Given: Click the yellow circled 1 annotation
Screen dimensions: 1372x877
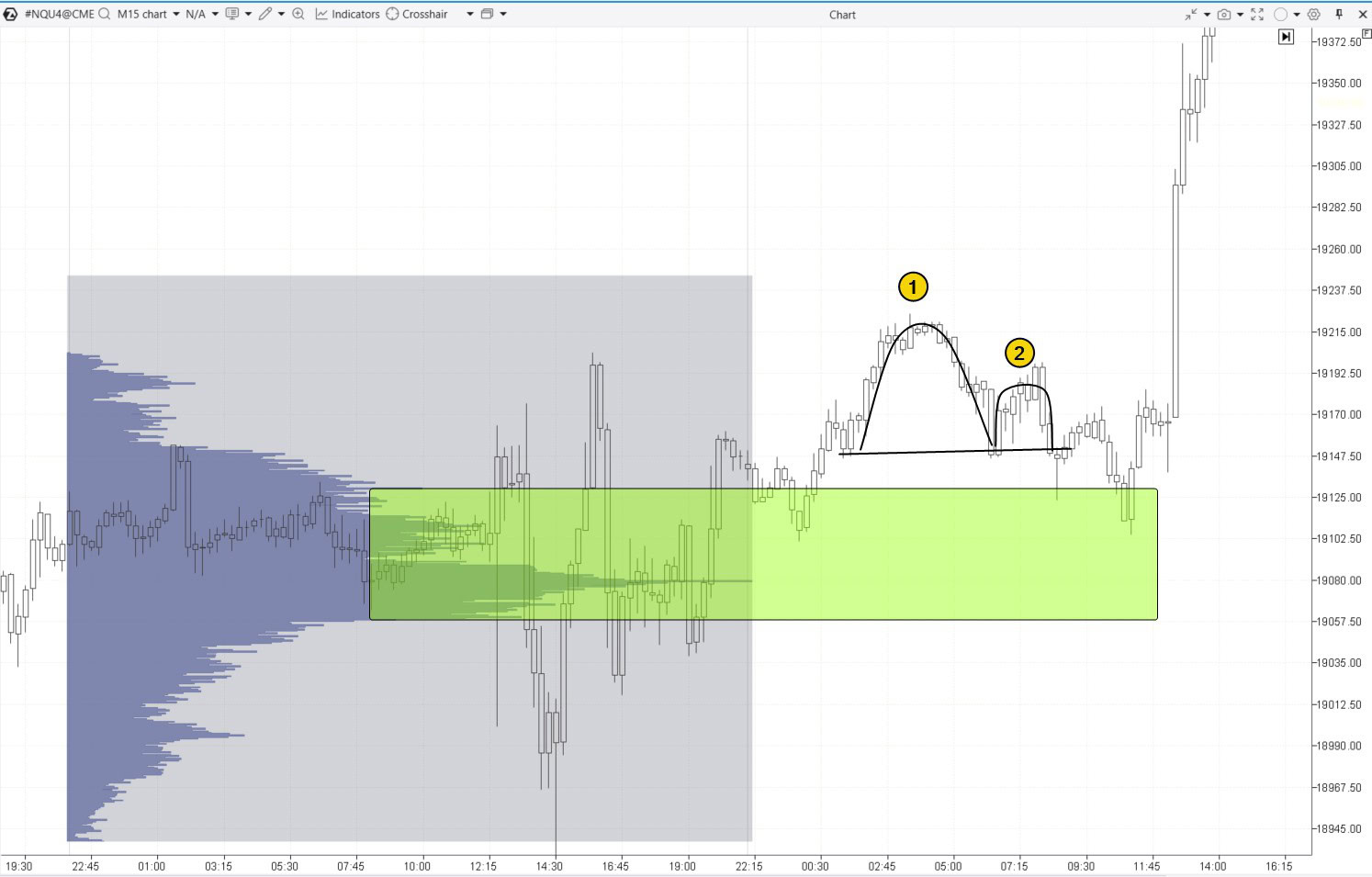Looking at the screenshot, I should [x=912, y=286].
